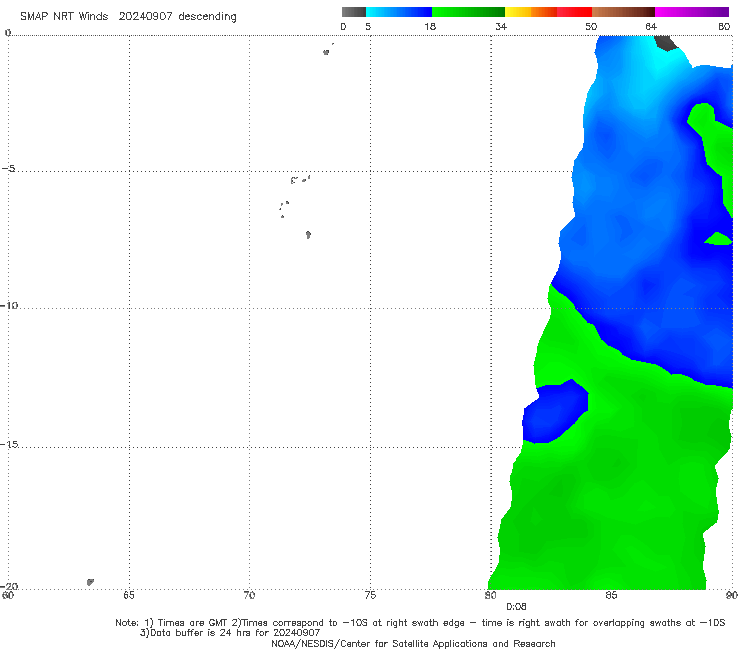Click the longitude axis label '70'
Screen dimensions: 740x650
pyautogui.click(x=249, y=595)
